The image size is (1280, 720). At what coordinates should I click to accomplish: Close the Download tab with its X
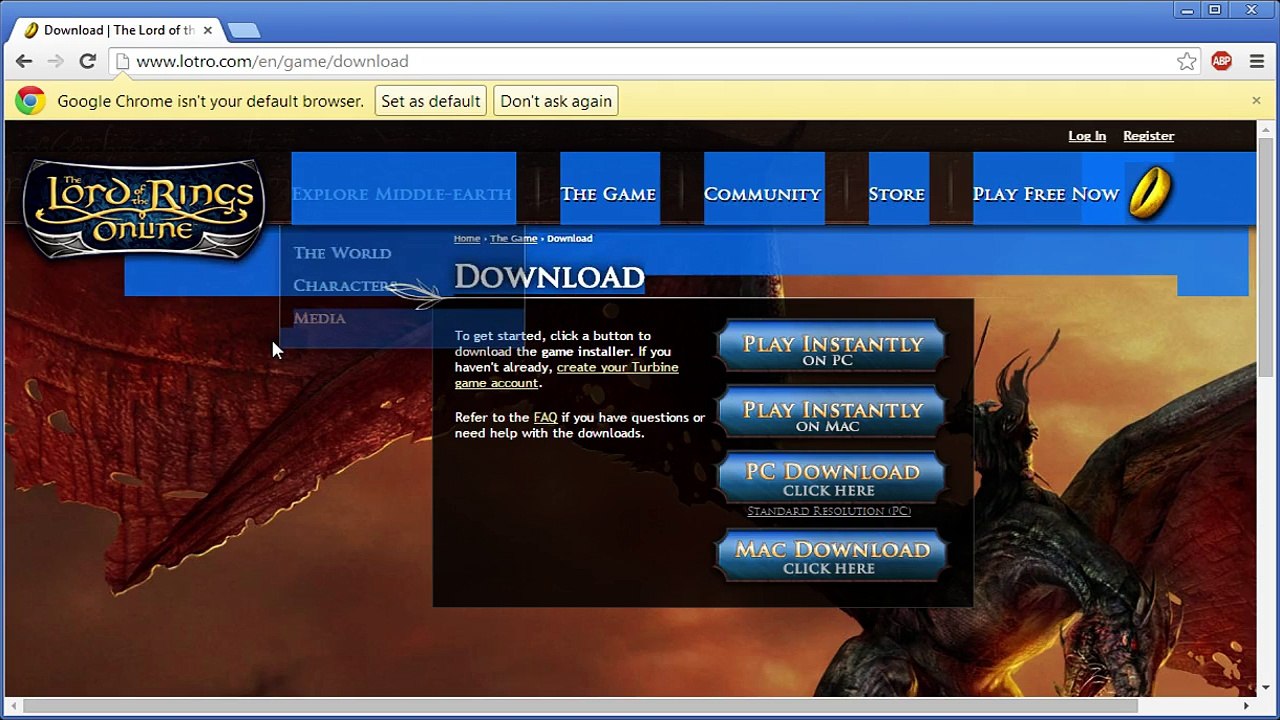(208, 30)
